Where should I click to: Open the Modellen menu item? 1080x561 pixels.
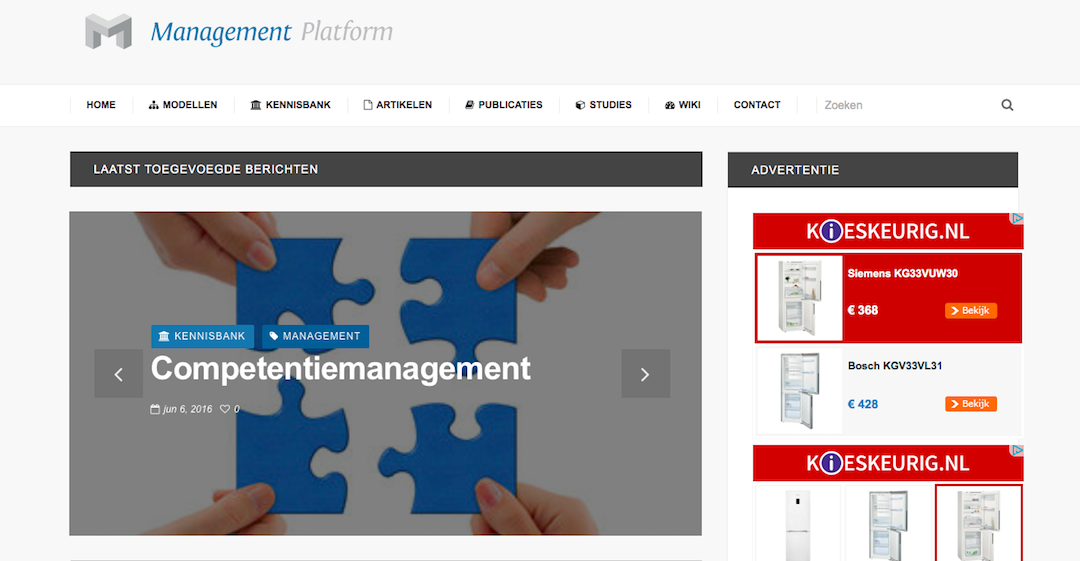pyautogui.click(x=183, y=105)
